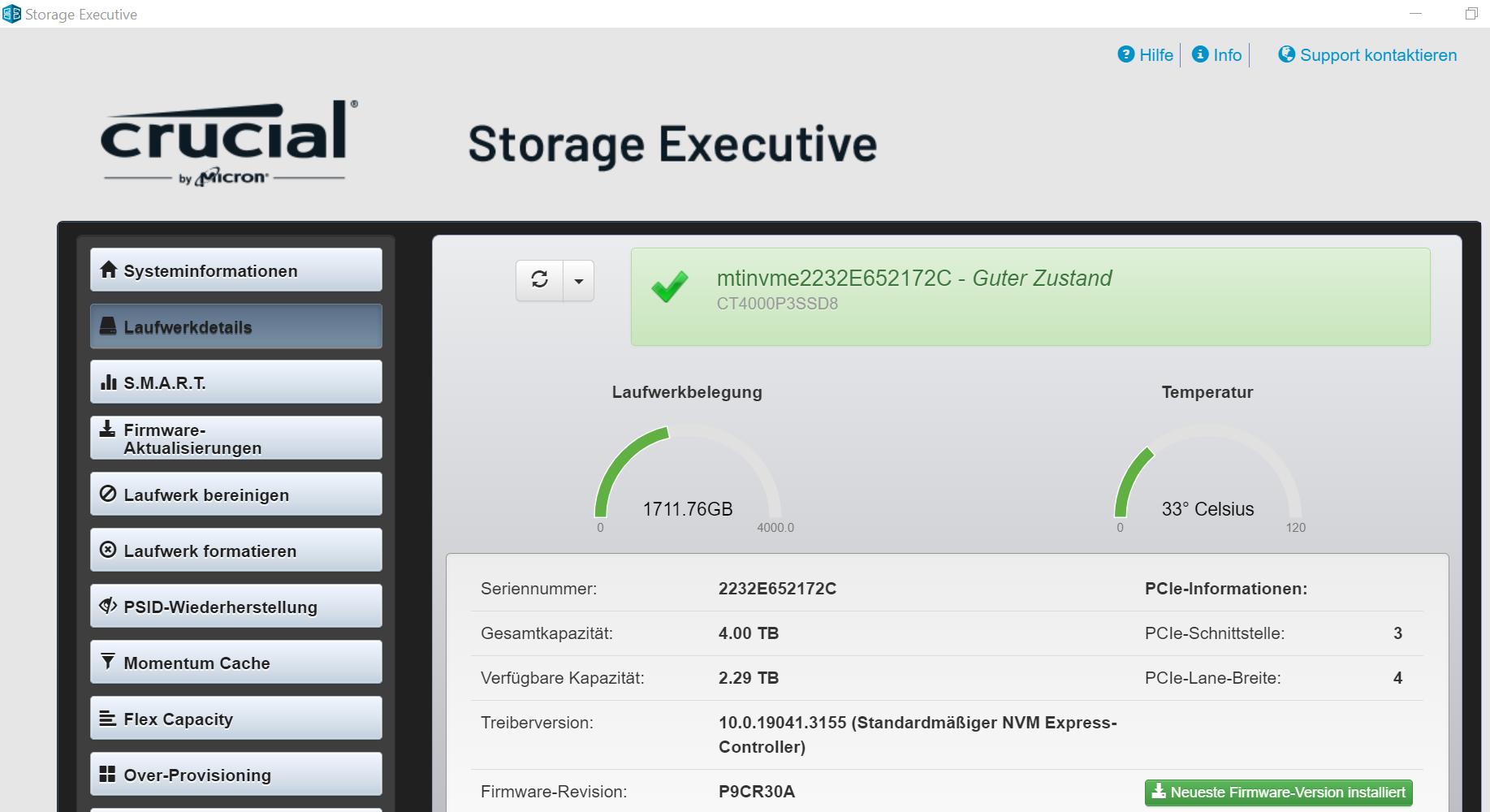Click the bar chart icon on S.M.A.R.T.
The width and height of the screenshot is (1490, 812).
coord(108,382)
